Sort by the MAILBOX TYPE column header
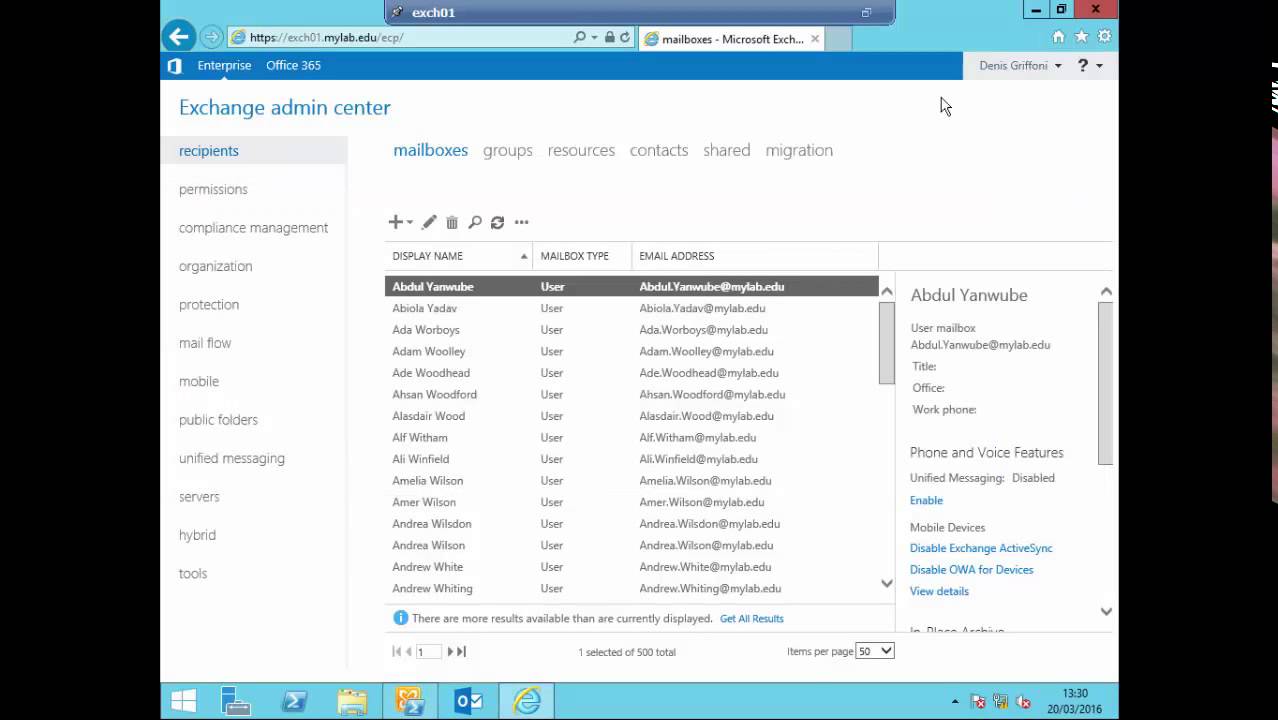Screen dimensions: 1278x720 [x=582, y=256]
